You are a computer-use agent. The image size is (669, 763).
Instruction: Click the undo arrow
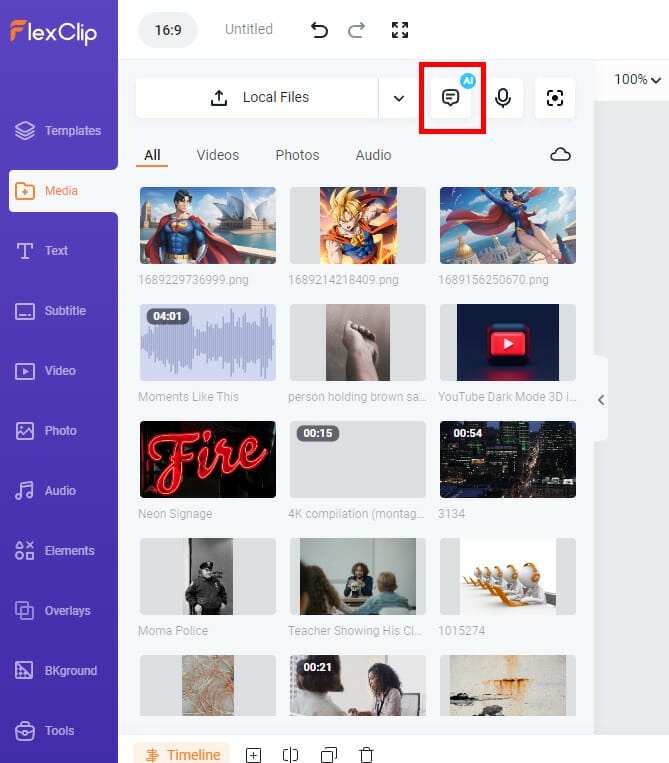tap(319, 30)
